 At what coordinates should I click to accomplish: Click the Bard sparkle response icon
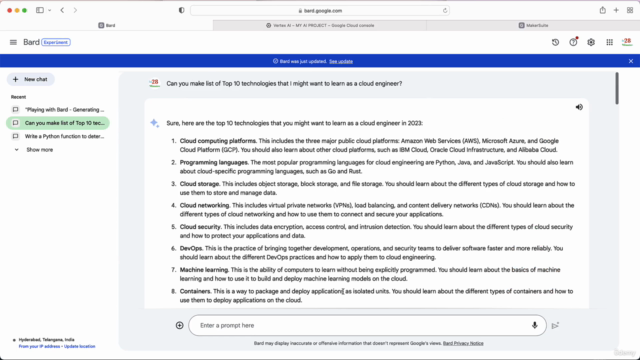(x=154, y=123)
